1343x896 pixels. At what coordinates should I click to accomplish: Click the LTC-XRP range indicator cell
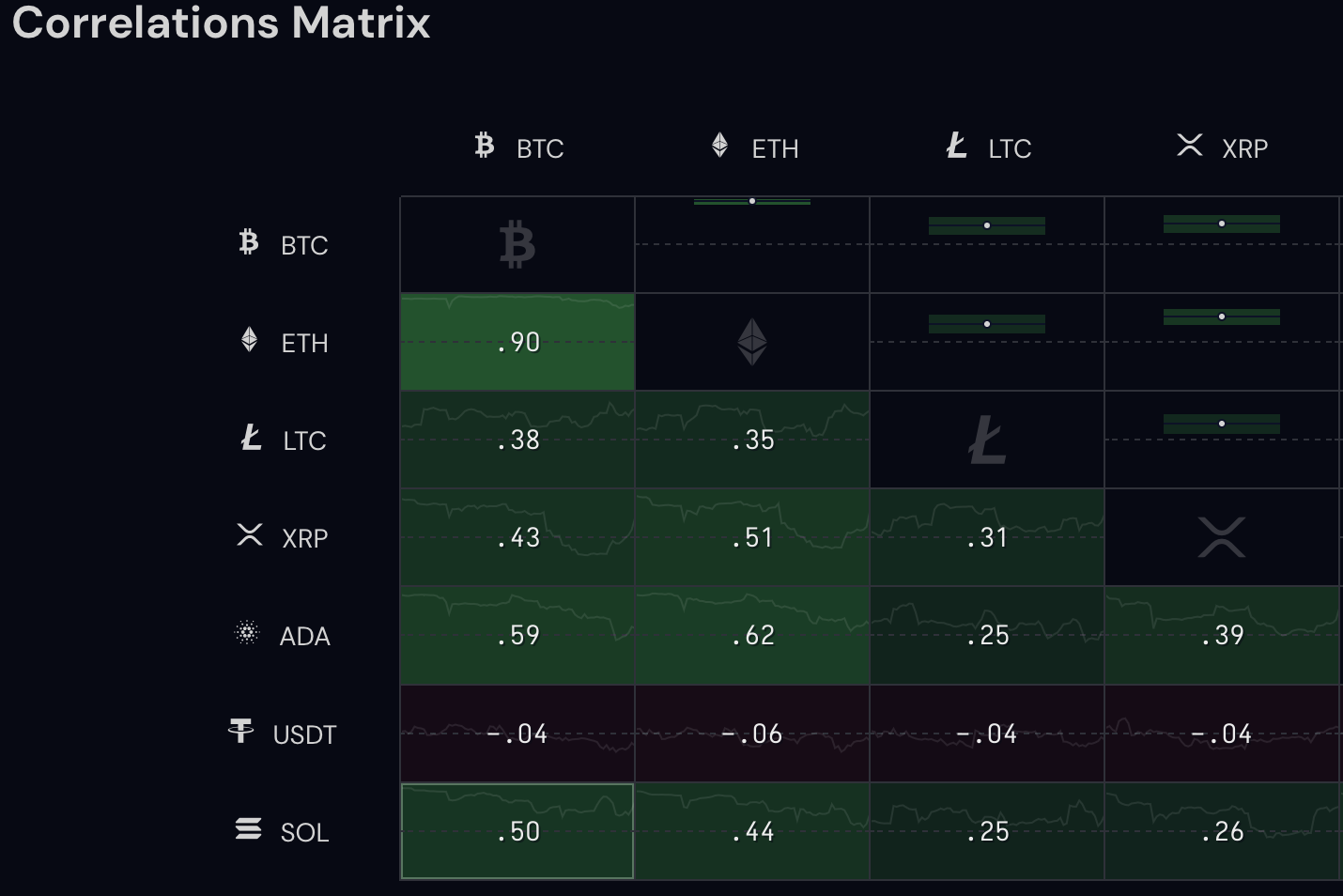point(1222,439)
